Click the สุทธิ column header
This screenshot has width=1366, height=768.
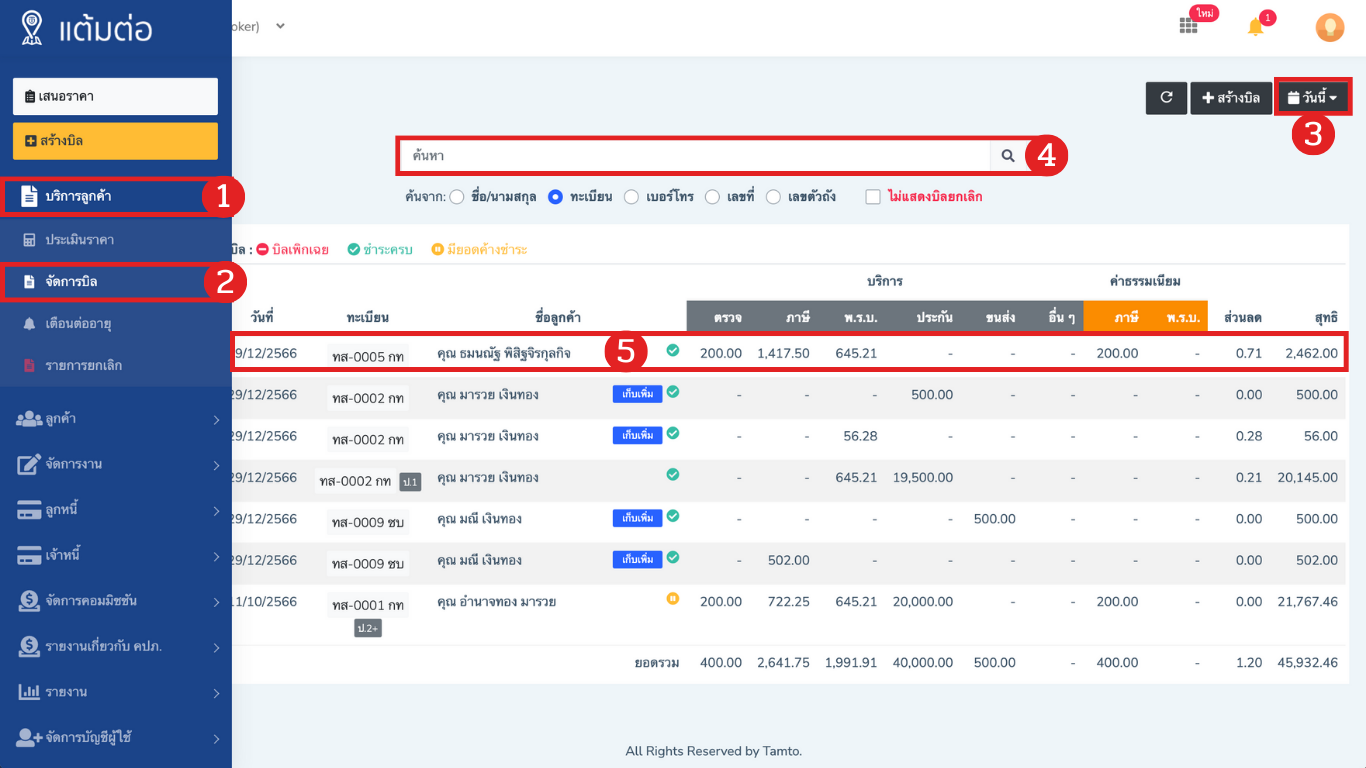click(x=1325, y=317)
